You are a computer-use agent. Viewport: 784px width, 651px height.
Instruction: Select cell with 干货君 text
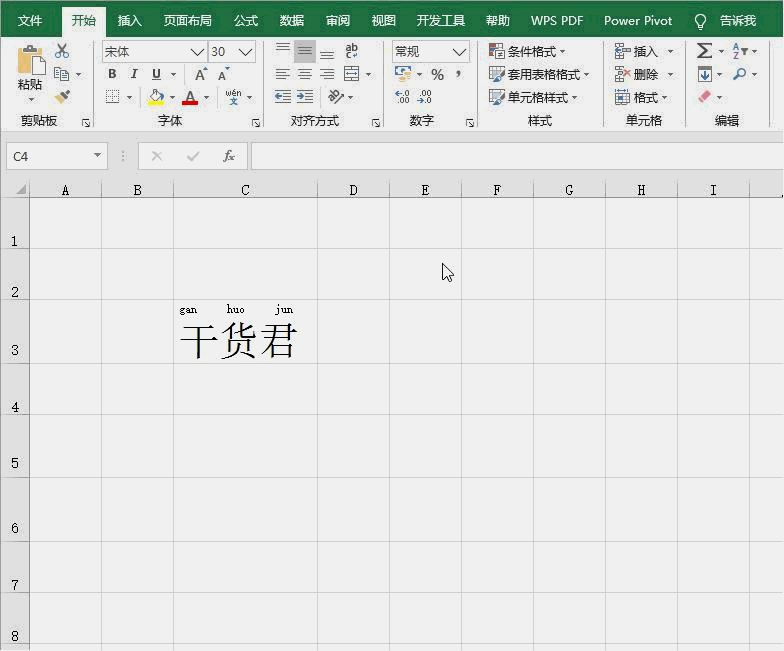pyautogui.click(x=246, y=332)
